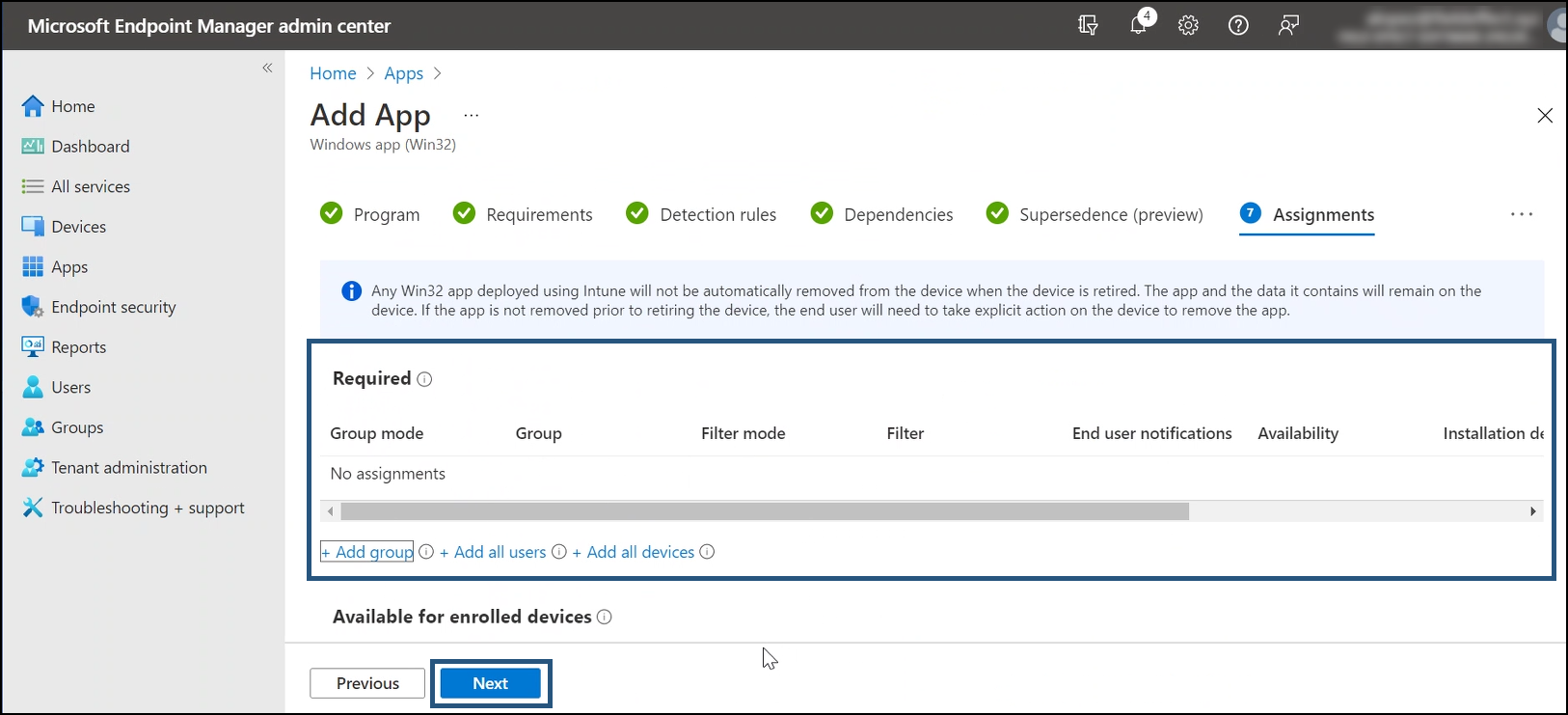Click the info icon beside Add all devices
1568x715 pixels.
tap(707, 552)
